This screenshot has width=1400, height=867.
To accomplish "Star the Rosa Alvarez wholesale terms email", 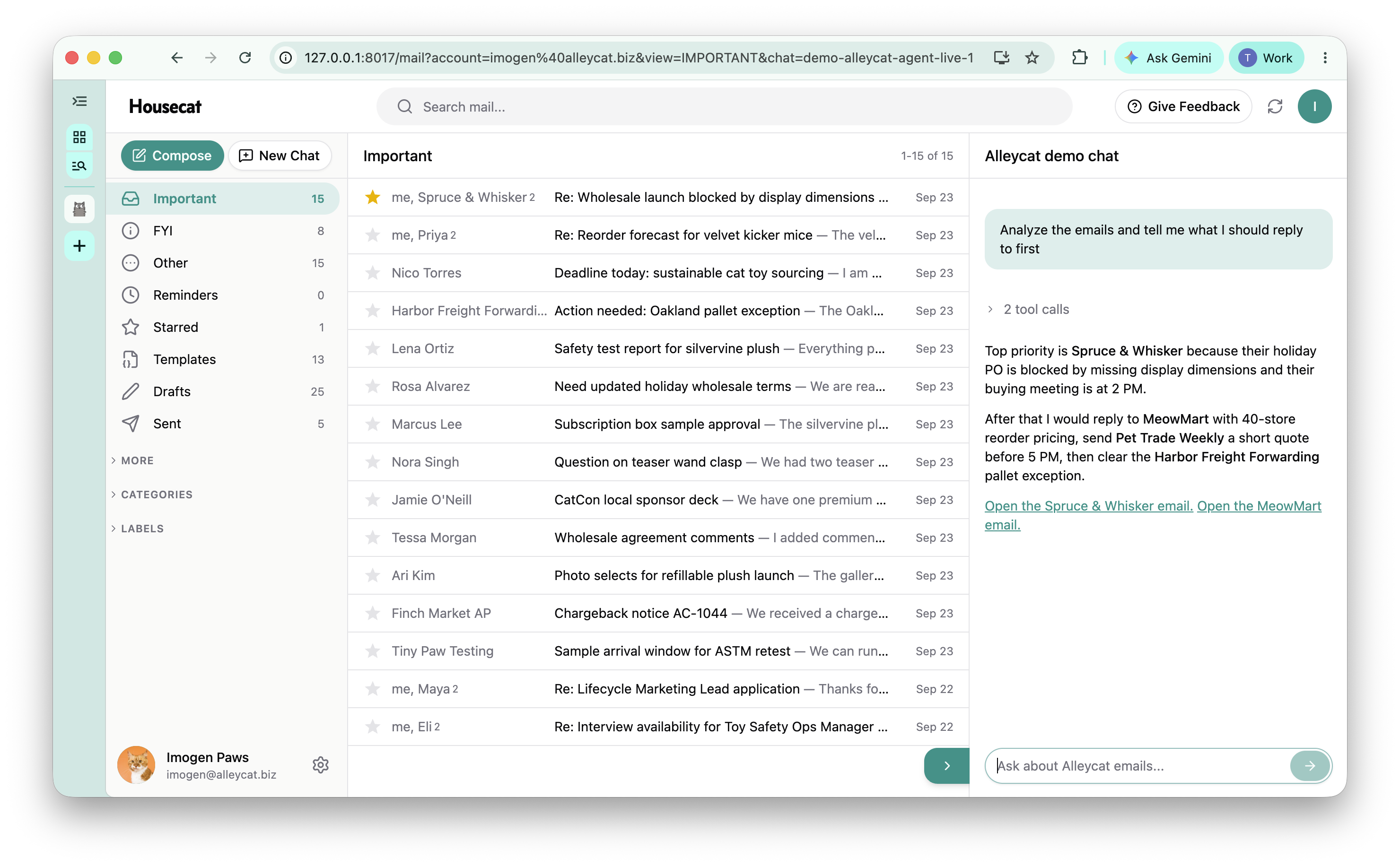I will [373, 387].
